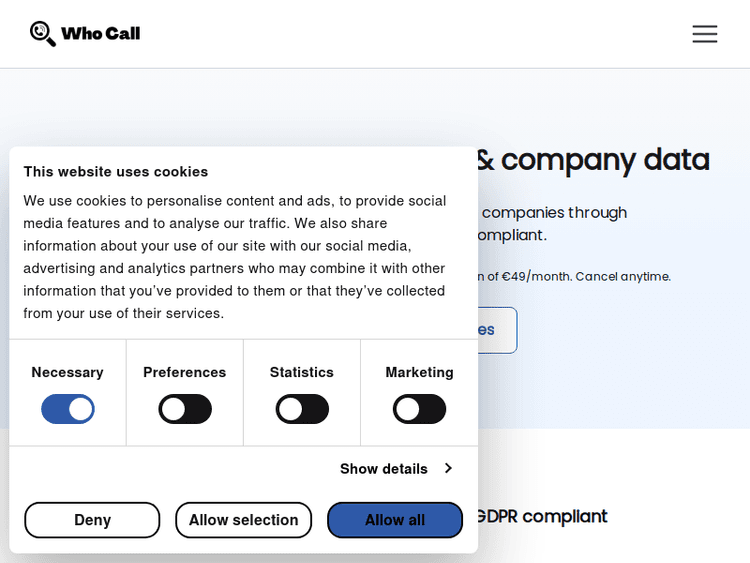Image resolution: width=750 pixels, height=563 pixels.
Task: Accept cookies with Allow all button
Action: coord(394,520)
